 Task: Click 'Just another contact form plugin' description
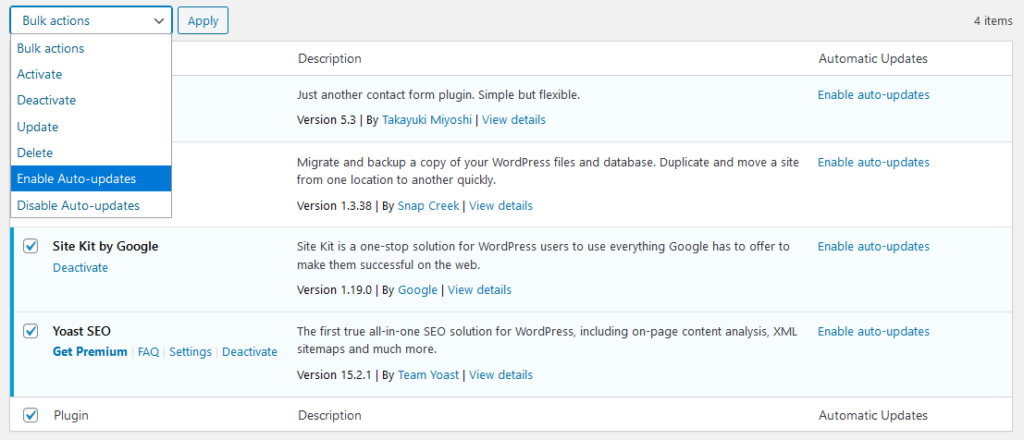[439, 95]
